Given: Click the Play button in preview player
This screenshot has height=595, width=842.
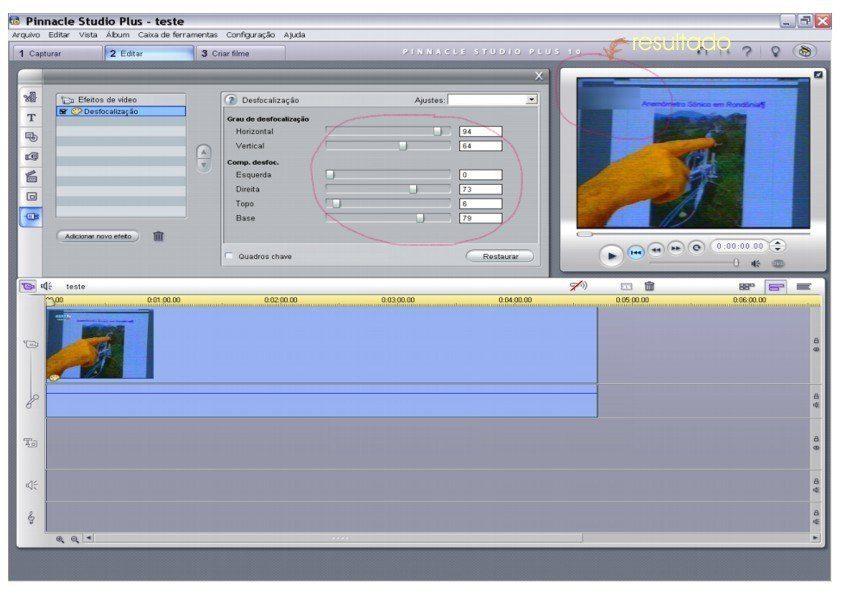Looking at the screenshot, I should 611,255.
